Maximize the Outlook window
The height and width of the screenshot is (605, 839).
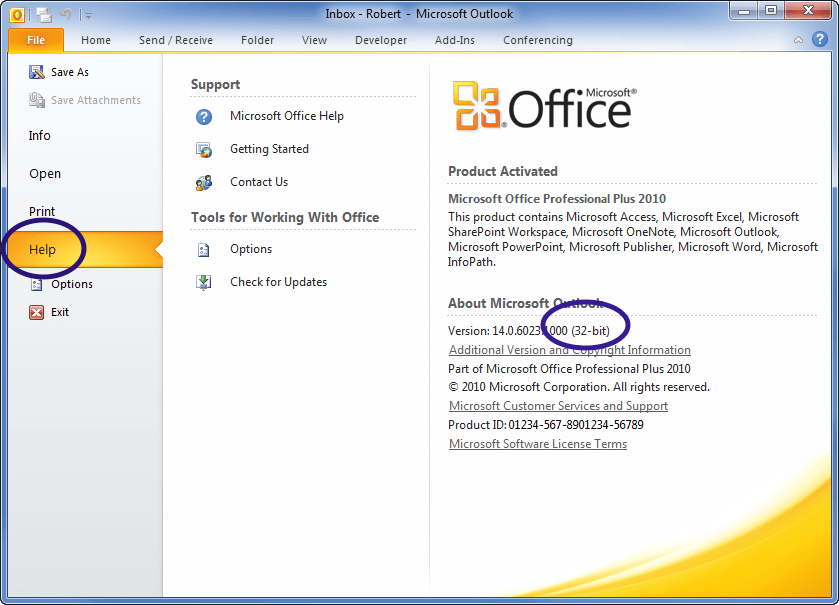click(771, 10)
